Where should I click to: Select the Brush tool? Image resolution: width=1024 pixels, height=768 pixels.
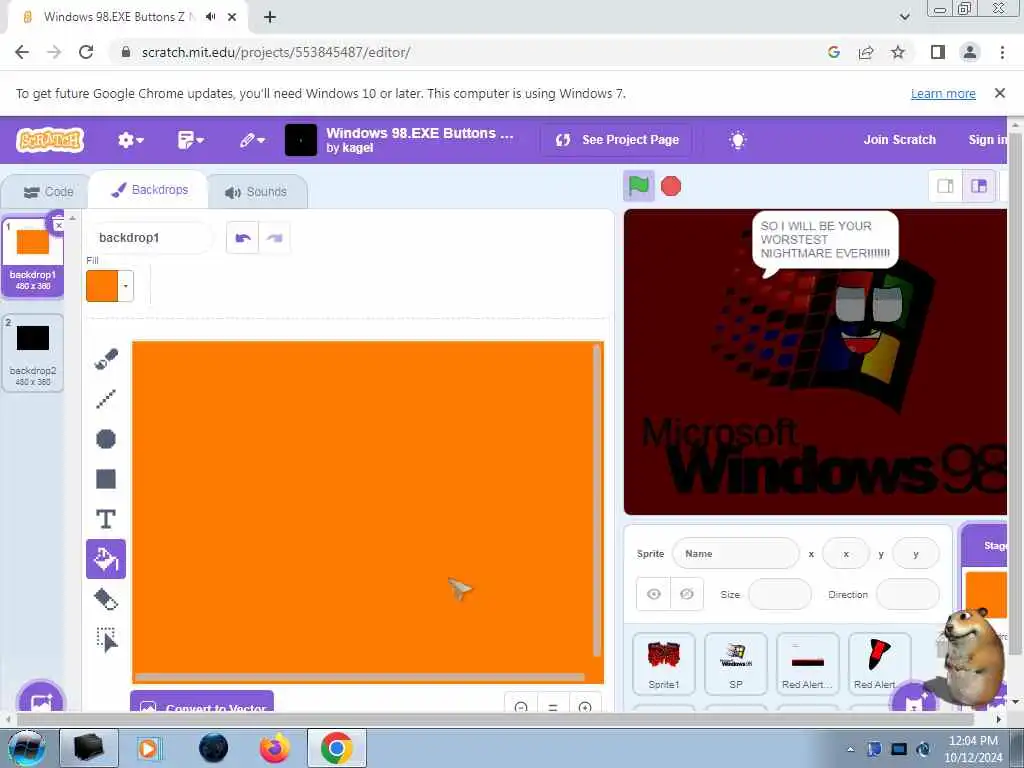(106, 359)
